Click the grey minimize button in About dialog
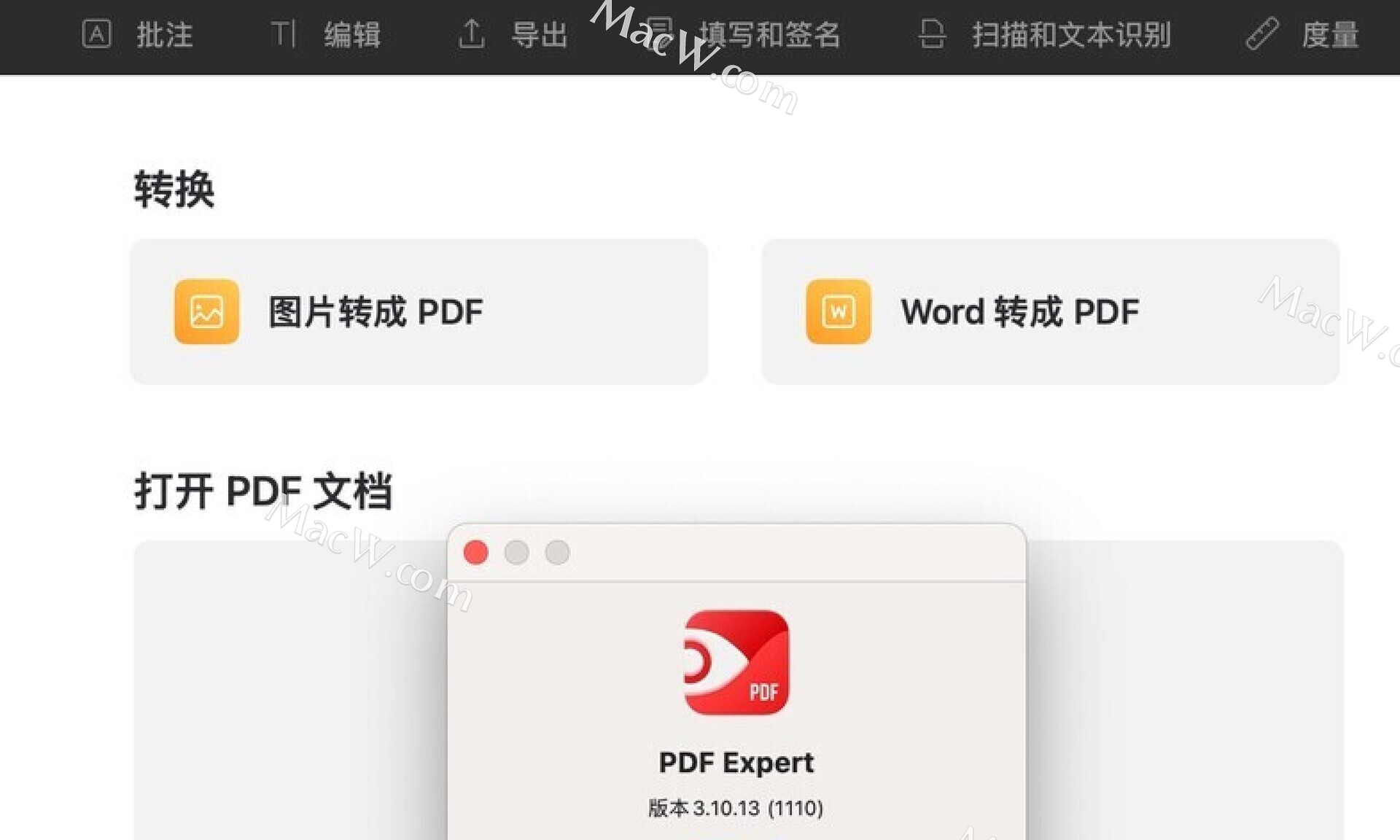Screen dimensions: 1400x840 [516, 553]
